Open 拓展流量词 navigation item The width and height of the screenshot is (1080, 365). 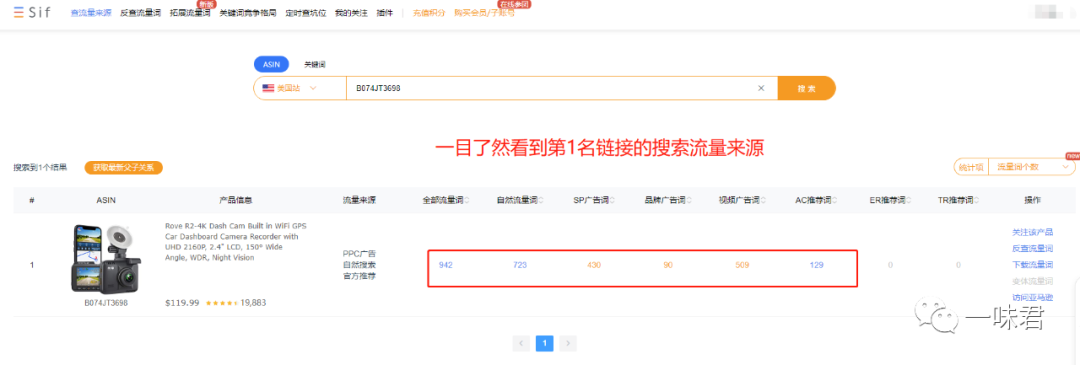(189, 13)
